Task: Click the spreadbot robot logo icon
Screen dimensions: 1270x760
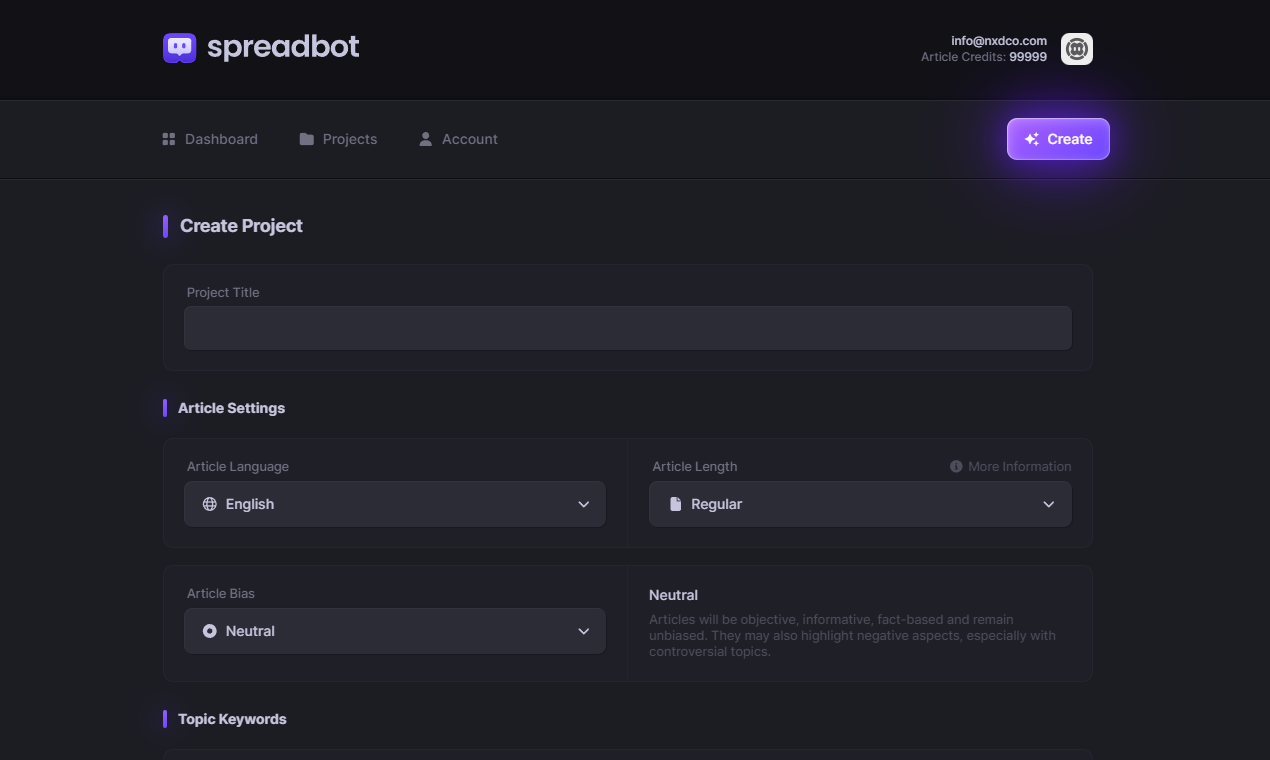Action: [x=180, y=47]
